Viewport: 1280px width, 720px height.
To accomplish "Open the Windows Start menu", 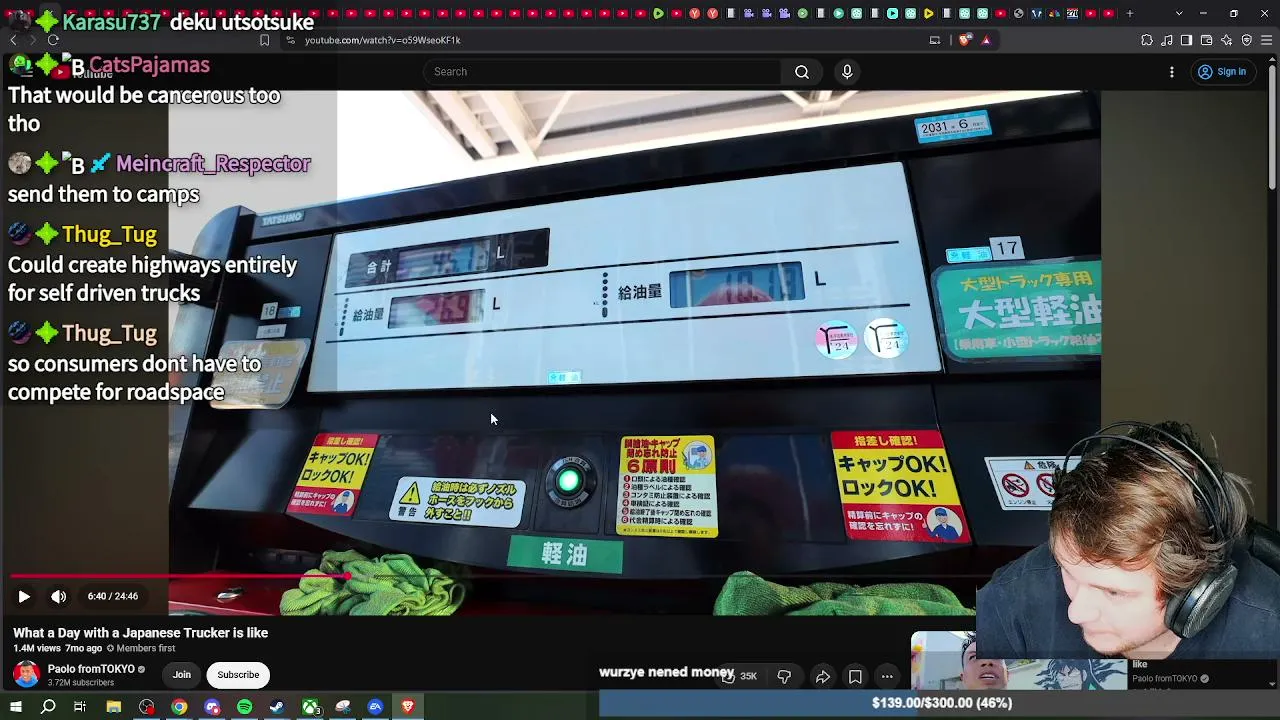I will click(15, 707).
